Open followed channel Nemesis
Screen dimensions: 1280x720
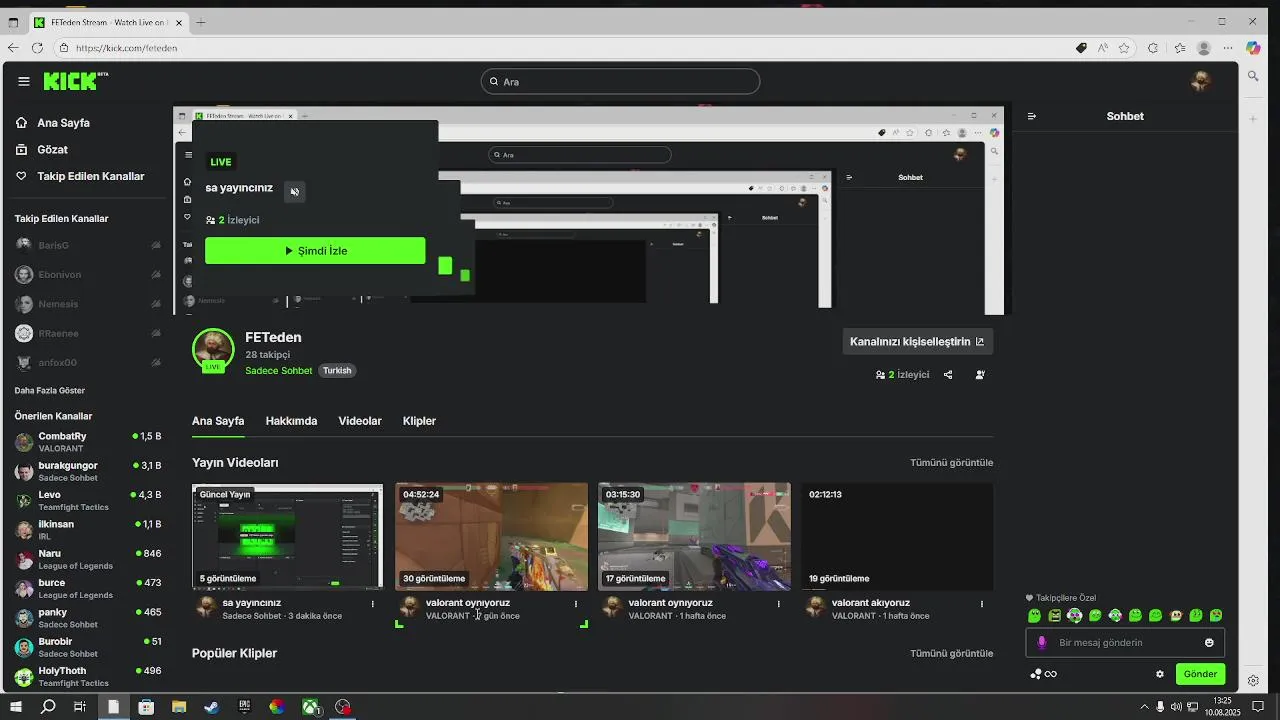88,304
